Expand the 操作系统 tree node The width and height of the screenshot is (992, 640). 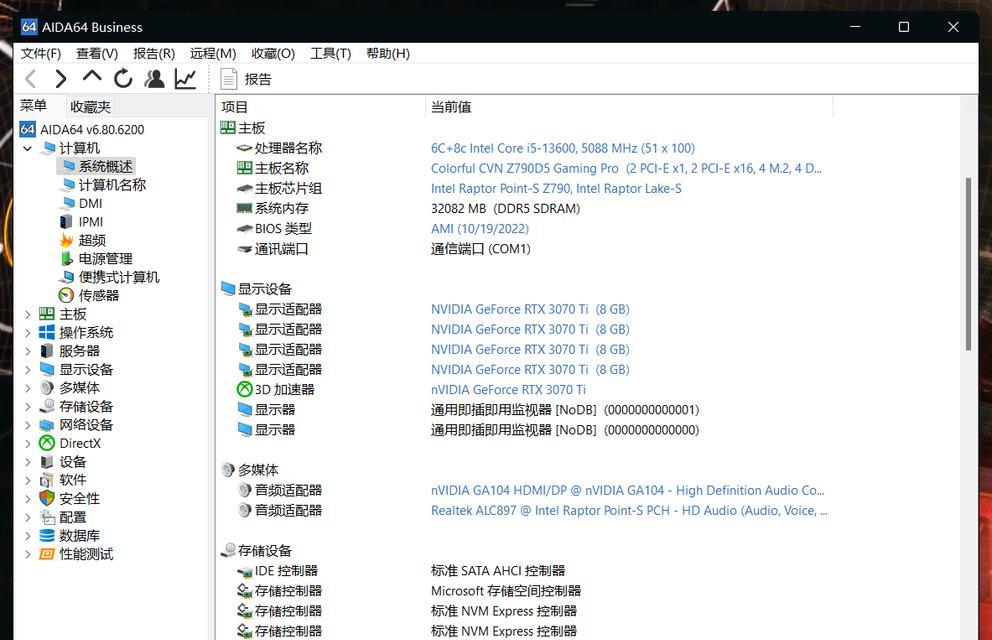(x=27, y=333)
